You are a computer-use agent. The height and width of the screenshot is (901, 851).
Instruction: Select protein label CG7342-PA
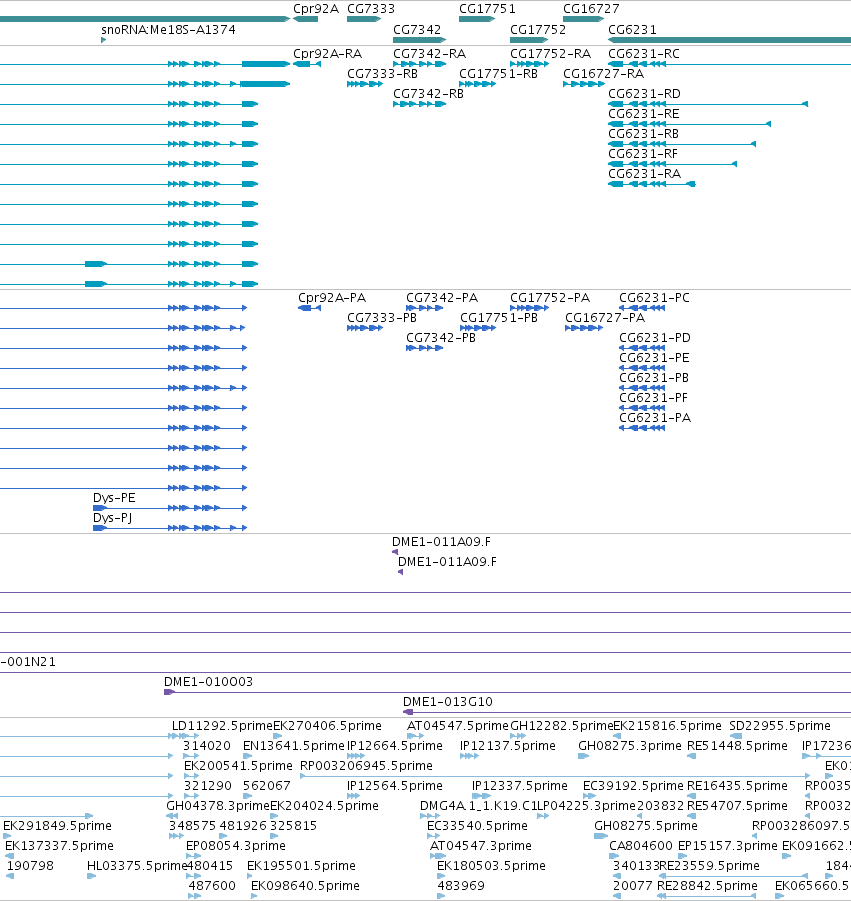pyautogui.click(x=442, y=298)
